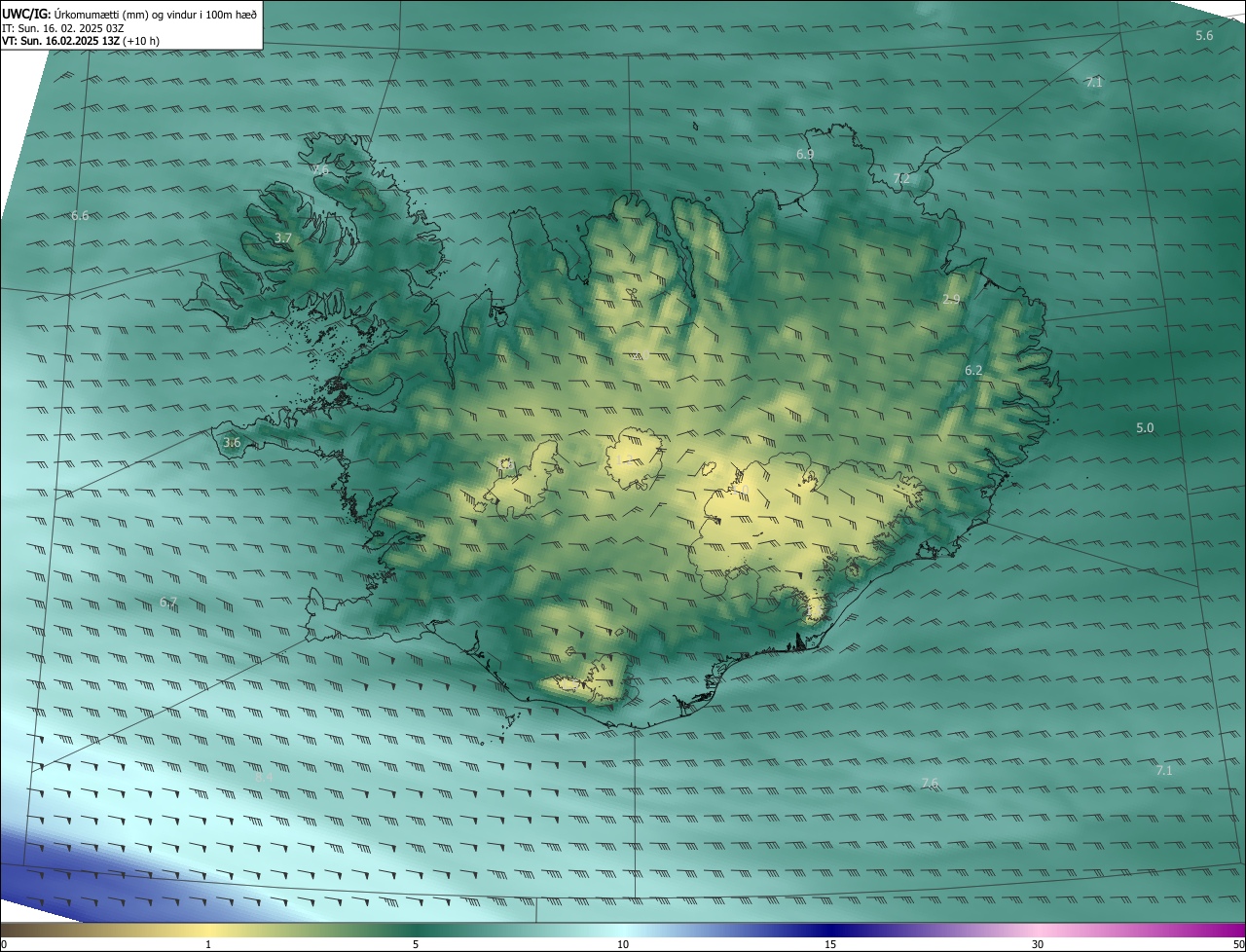Select the 2.9 value in east Iceland
The height and width of the screenshot is (952, 1246).
pos(951,300)
